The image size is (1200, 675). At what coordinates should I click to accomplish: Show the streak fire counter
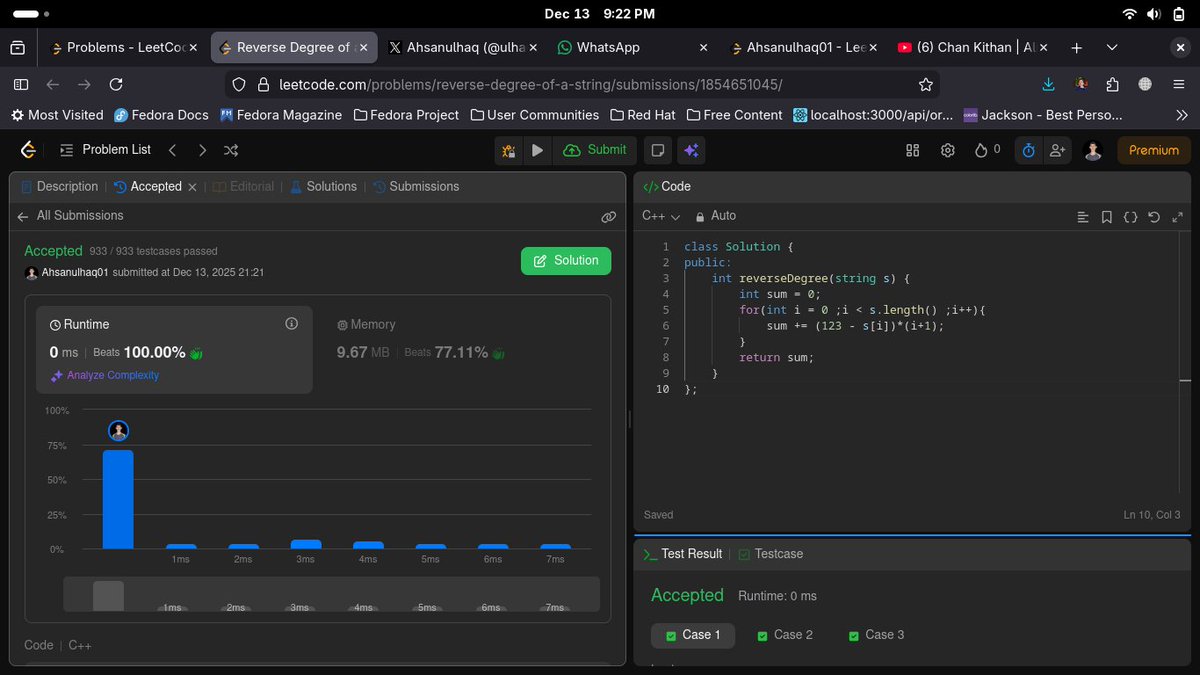988,150
